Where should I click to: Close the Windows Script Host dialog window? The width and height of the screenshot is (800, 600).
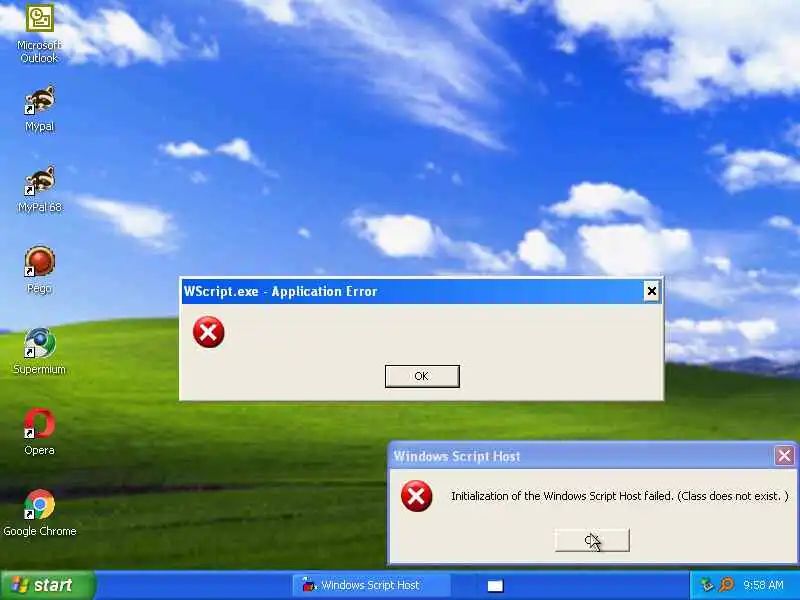[x=784, y=456]
